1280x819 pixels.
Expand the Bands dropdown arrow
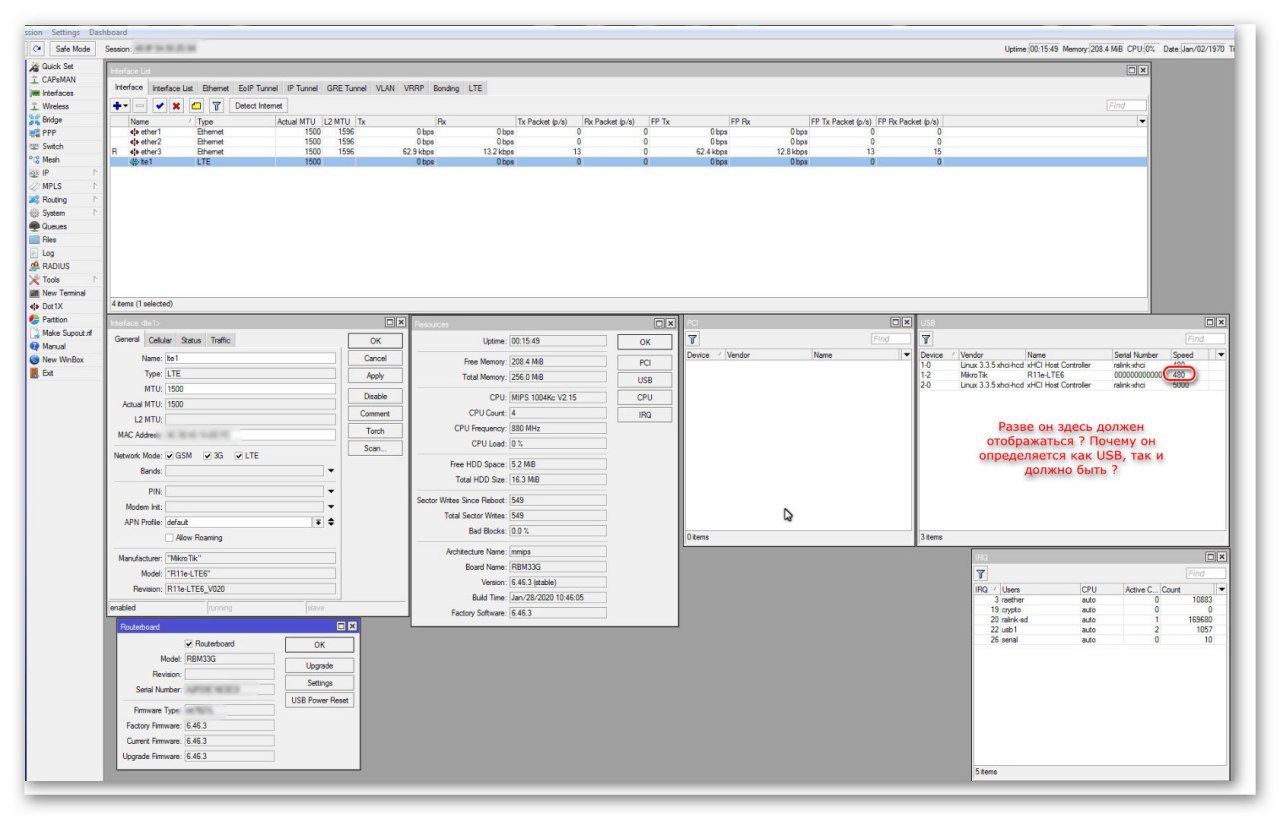(331, 470)
